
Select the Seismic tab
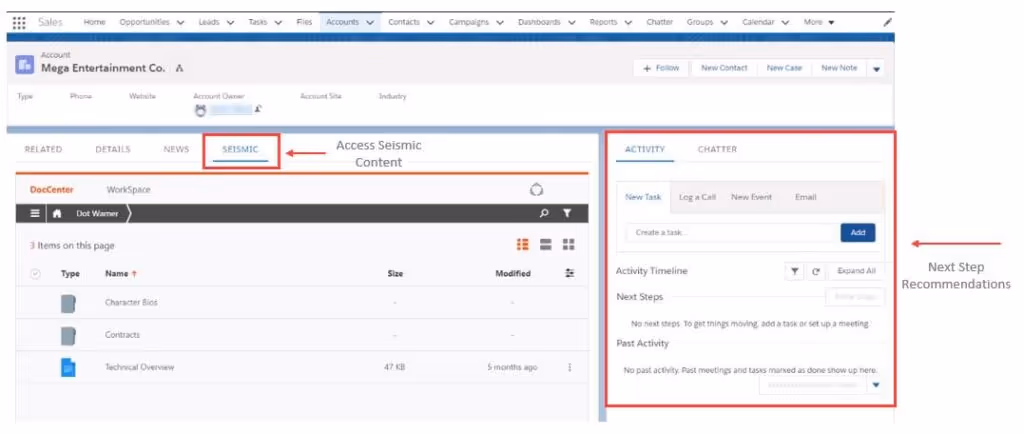coord(240,149)
